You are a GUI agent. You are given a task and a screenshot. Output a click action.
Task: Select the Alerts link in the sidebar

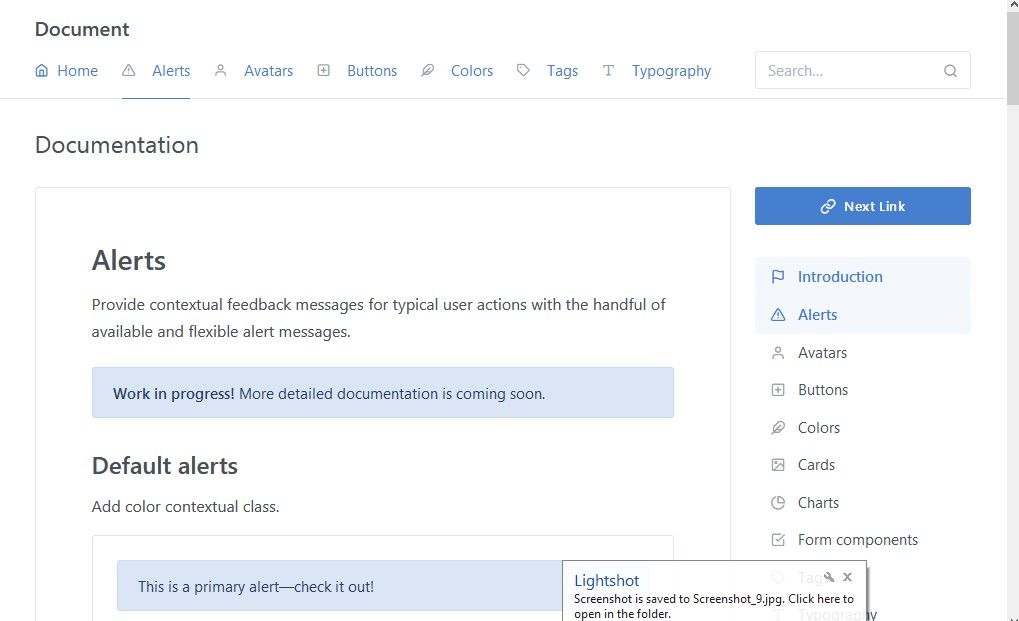(x=817, y=315)
